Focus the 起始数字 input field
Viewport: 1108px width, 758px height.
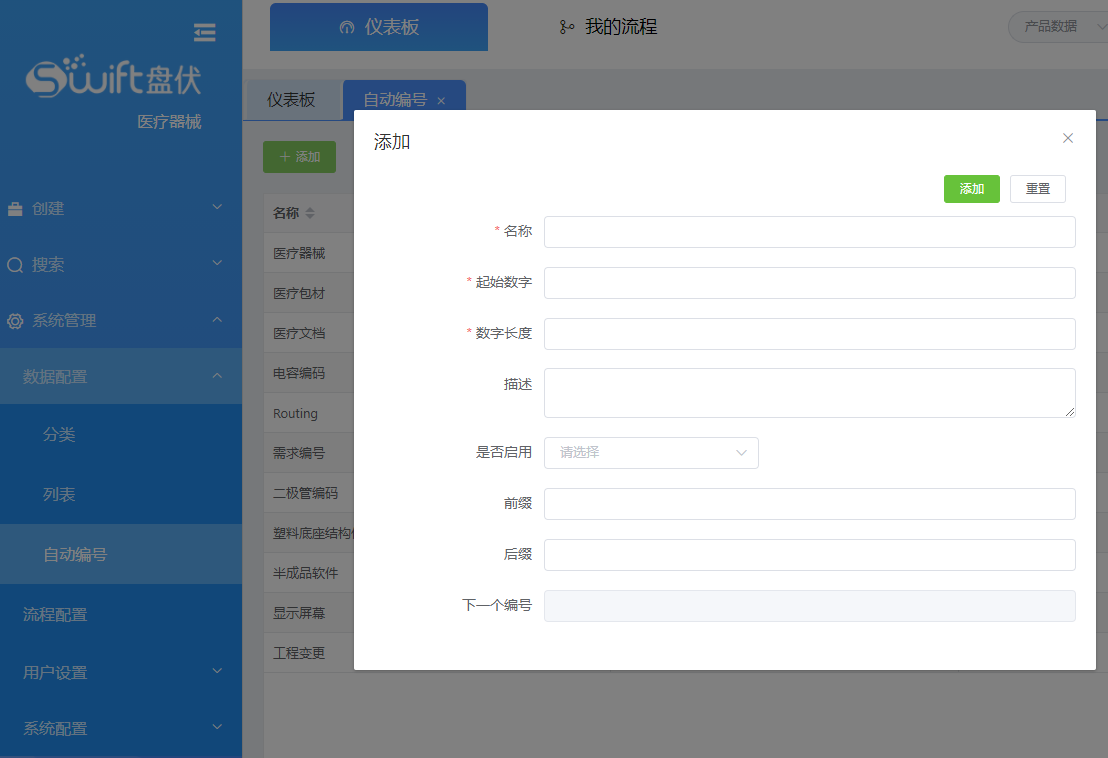coord(810,283)
